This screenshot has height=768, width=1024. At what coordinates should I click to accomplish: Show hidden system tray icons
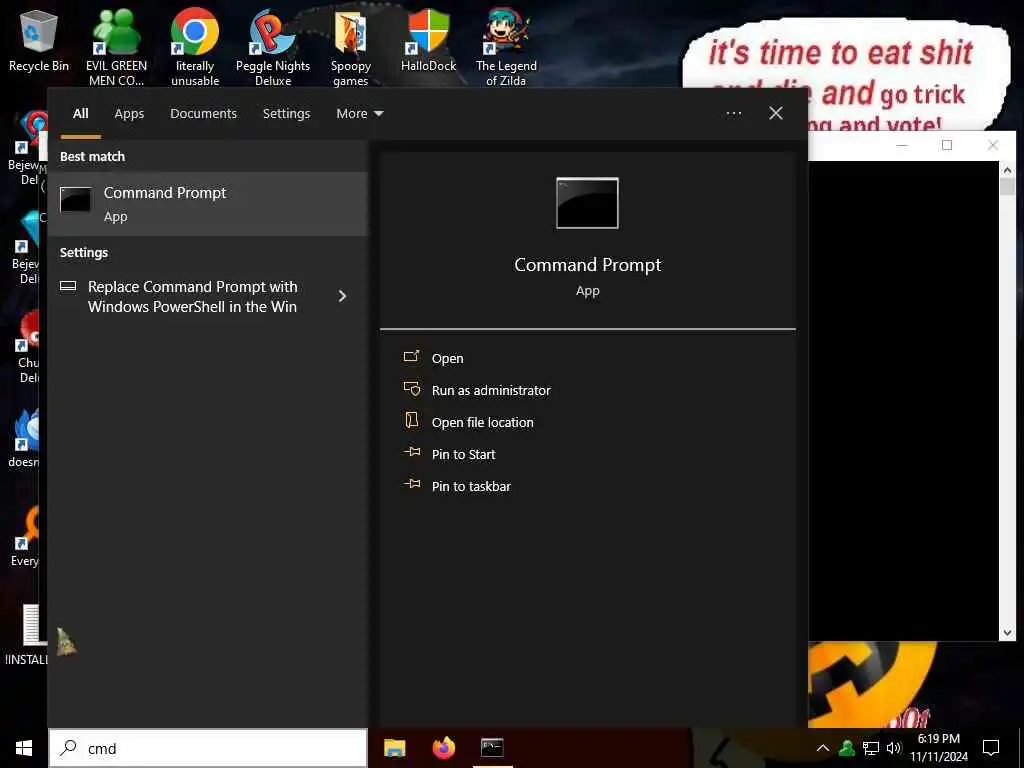[823, 748]
